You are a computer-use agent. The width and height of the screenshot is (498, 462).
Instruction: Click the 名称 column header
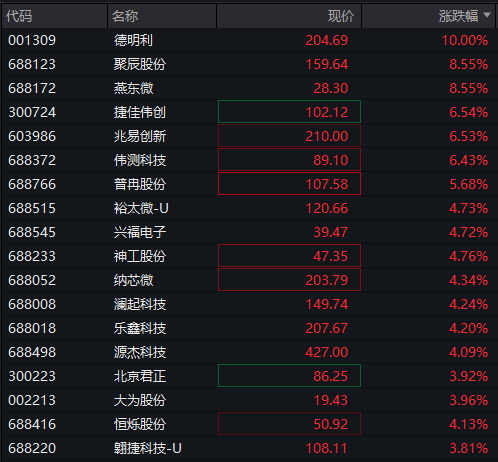125,16
